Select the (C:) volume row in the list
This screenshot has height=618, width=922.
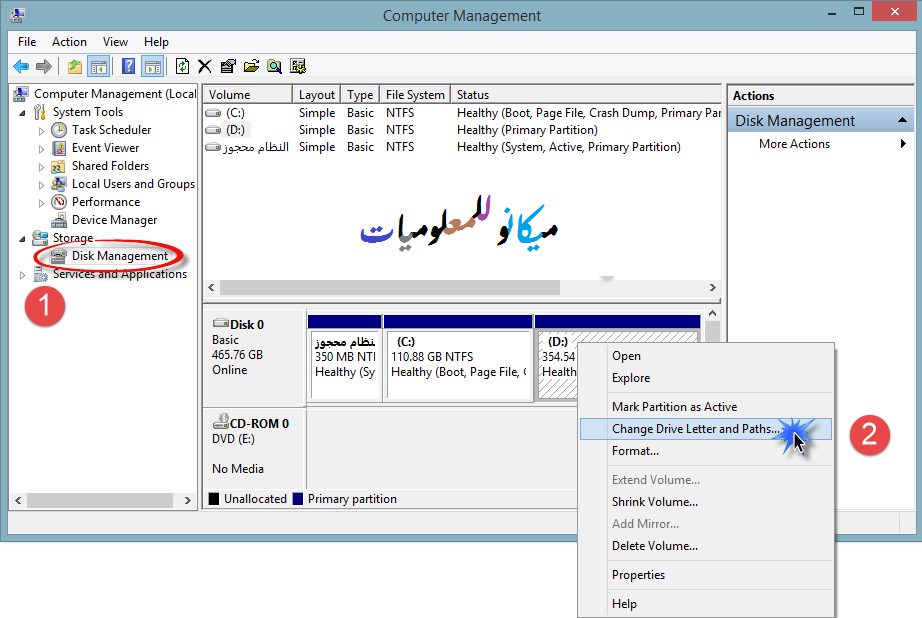tap(462, 113)
